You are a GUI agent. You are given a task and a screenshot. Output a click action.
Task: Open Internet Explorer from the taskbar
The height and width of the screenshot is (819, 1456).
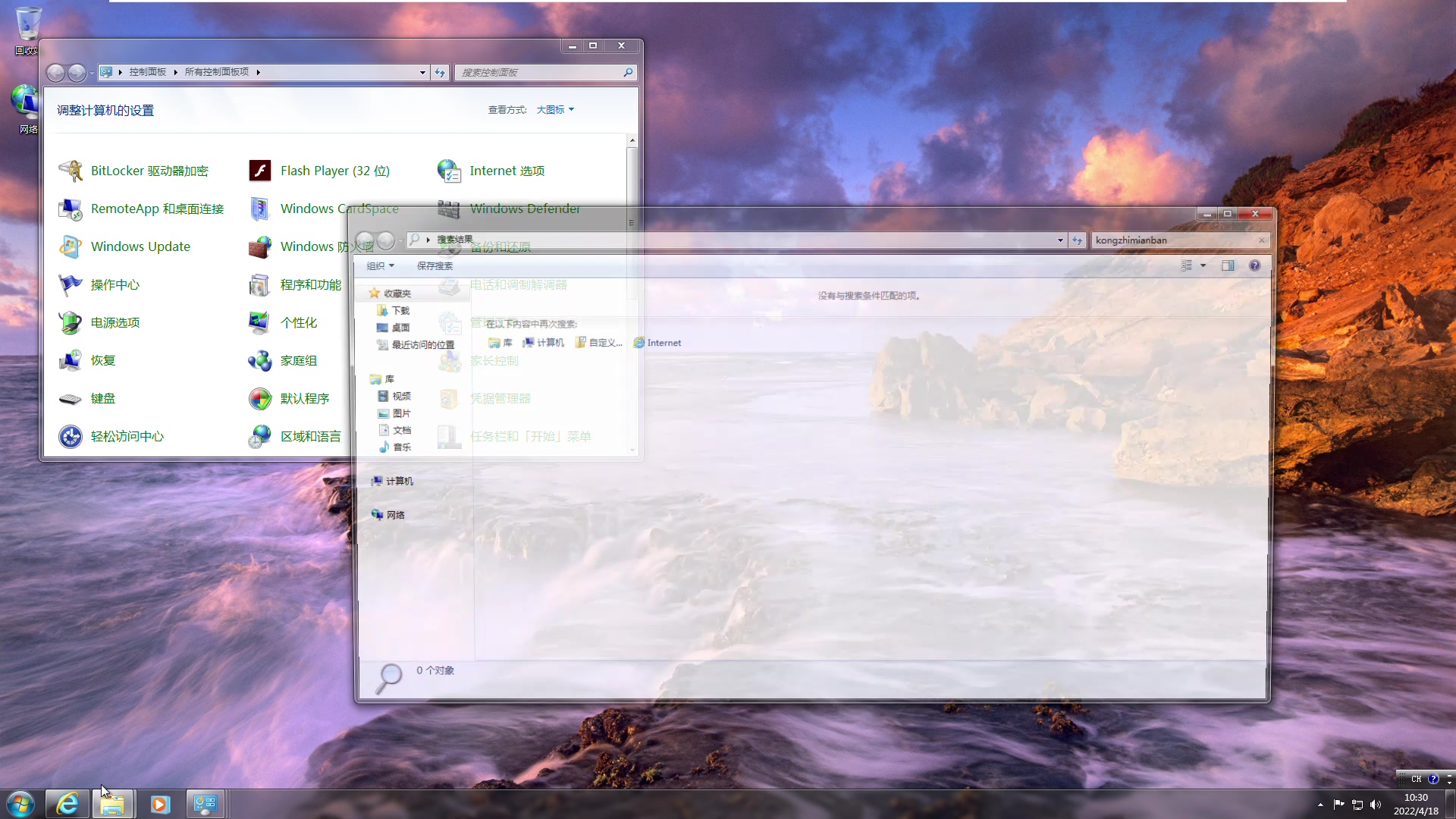pyautogui.click(x=67, y=804)
